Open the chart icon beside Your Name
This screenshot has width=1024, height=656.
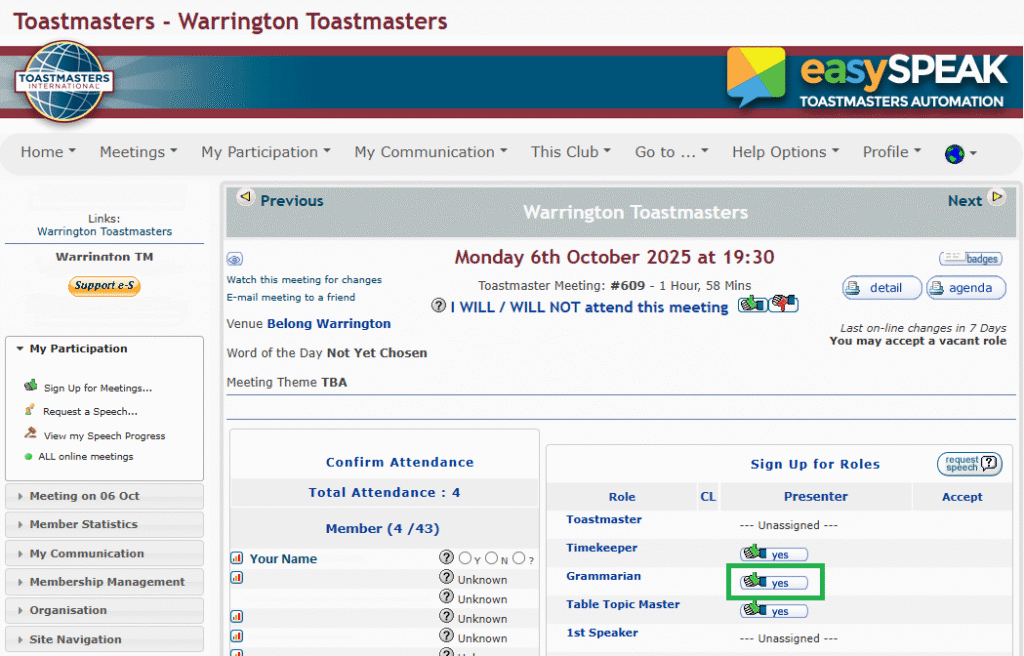(236, 559)
